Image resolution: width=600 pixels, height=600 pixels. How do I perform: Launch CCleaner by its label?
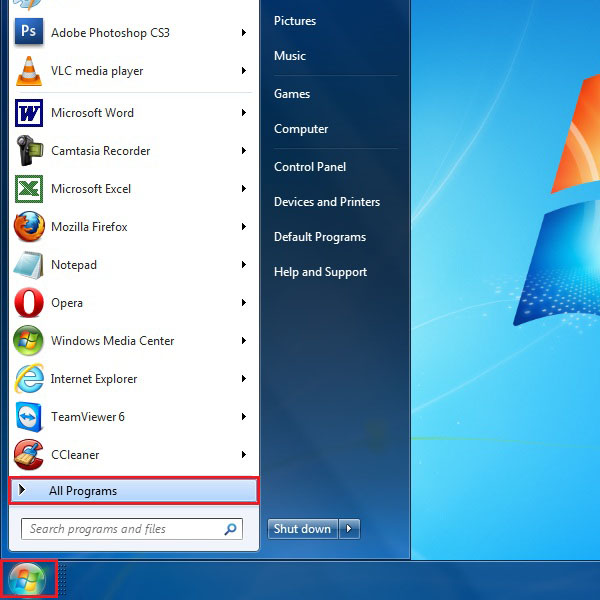75,455
